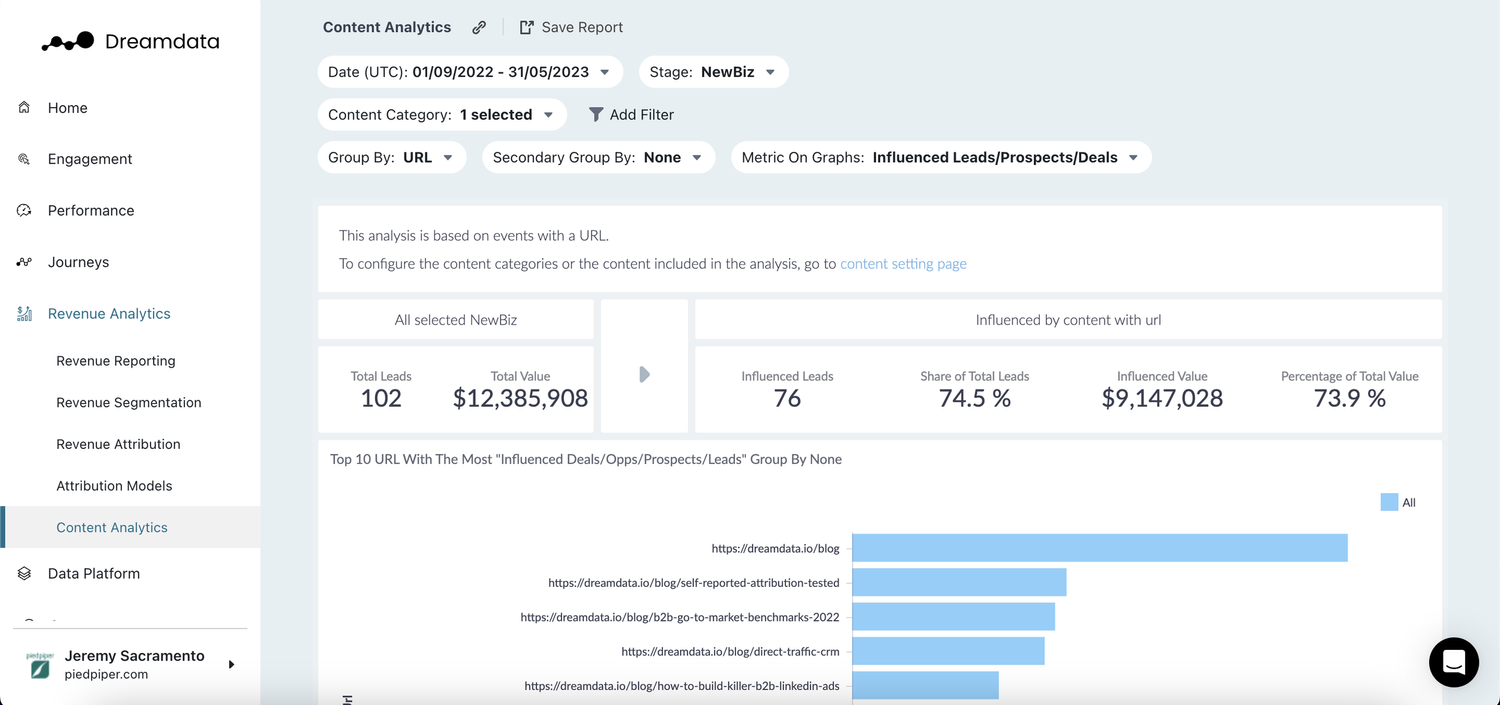Click the Content Analytics page title
This screenshot has width=1500, height=705.
pos(387,28)
